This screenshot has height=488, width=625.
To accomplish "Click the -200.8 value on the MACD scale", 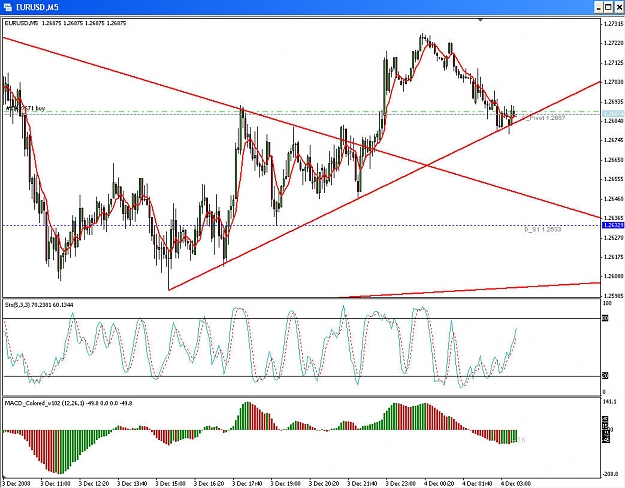I will click(610, 474).
